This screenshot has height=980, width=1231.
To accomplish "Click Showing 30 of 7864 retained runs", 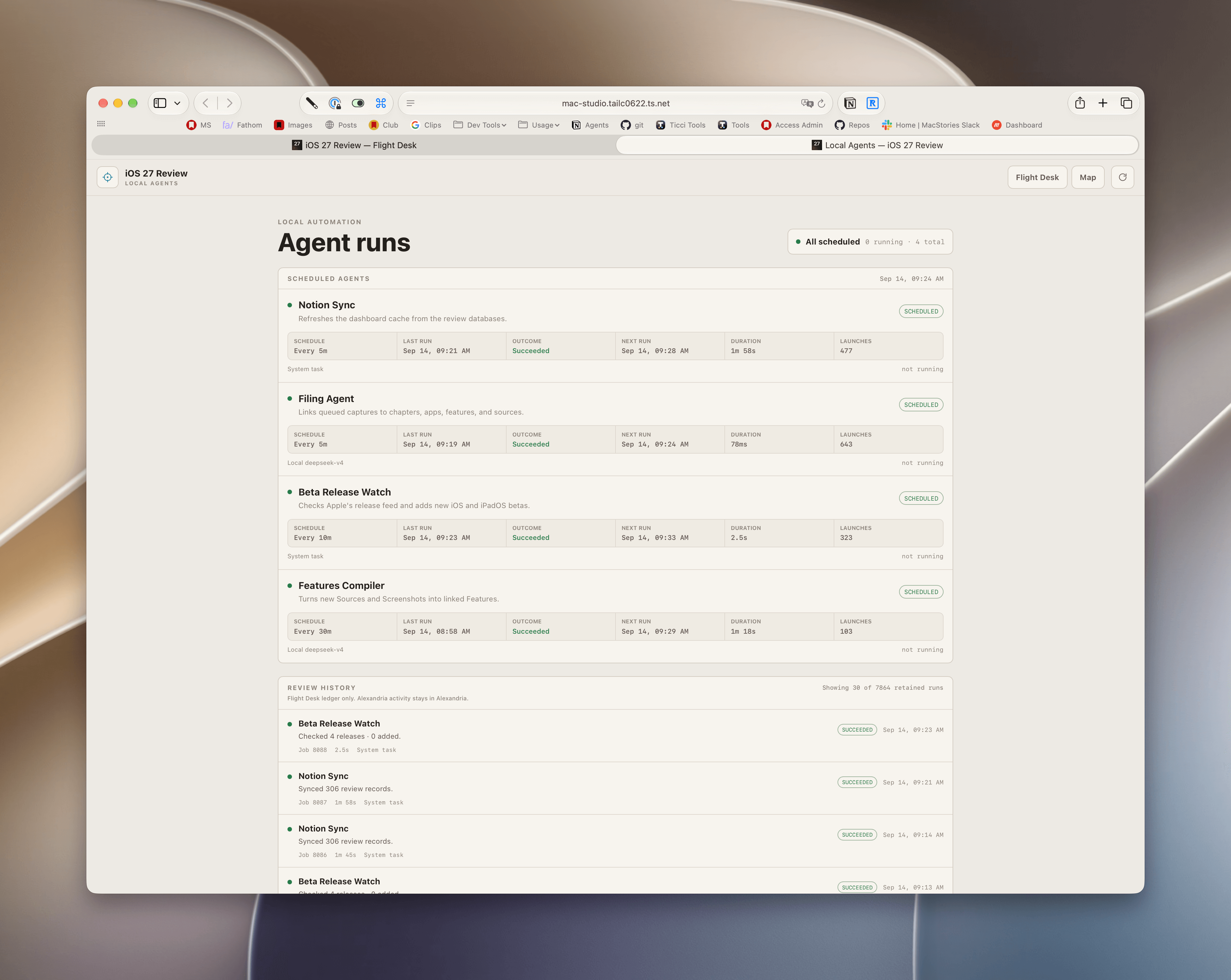I will click(x=882, y=688).
